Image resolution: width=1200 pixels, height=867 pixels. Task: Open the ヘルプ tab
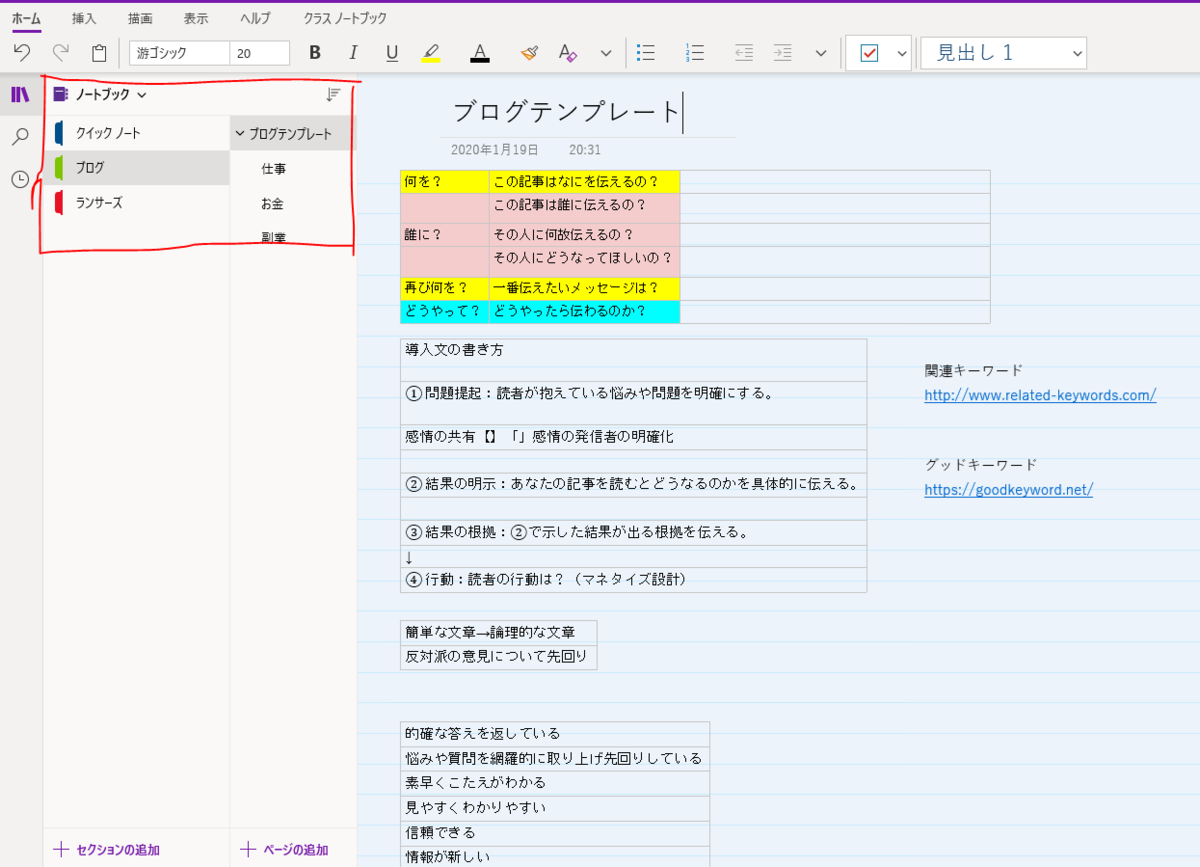255,18
